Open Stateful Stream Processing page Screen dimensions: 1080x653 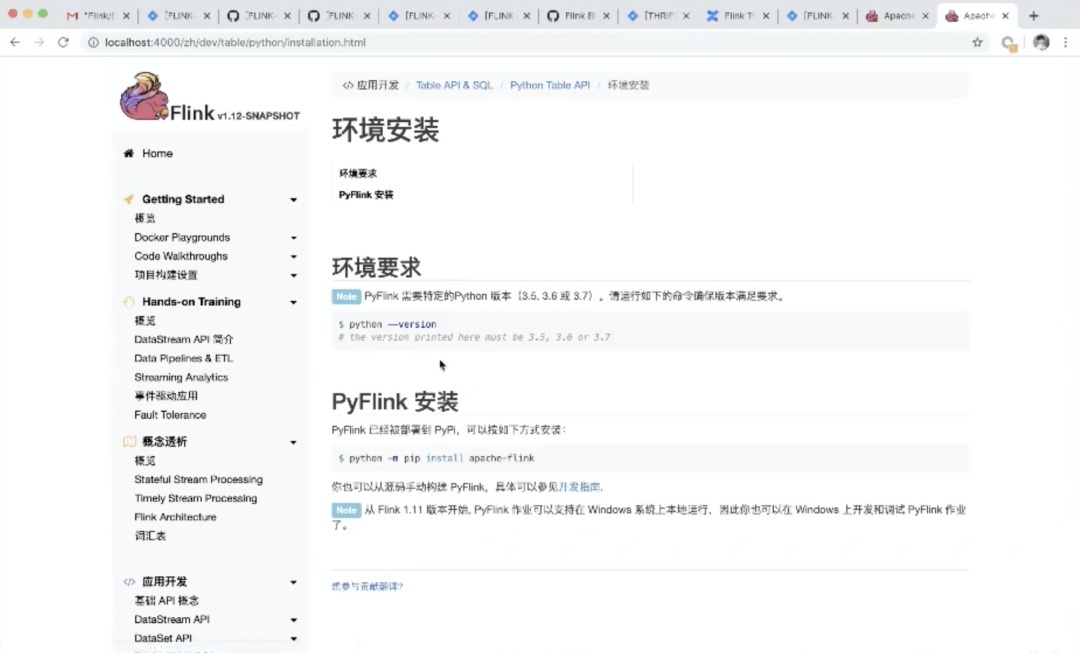198,479
